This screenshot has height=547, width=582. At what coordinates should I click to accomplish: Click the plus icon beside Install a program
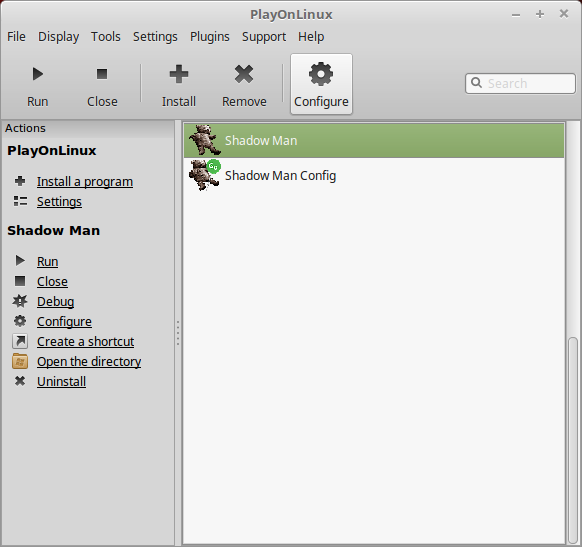pos(20,181)
